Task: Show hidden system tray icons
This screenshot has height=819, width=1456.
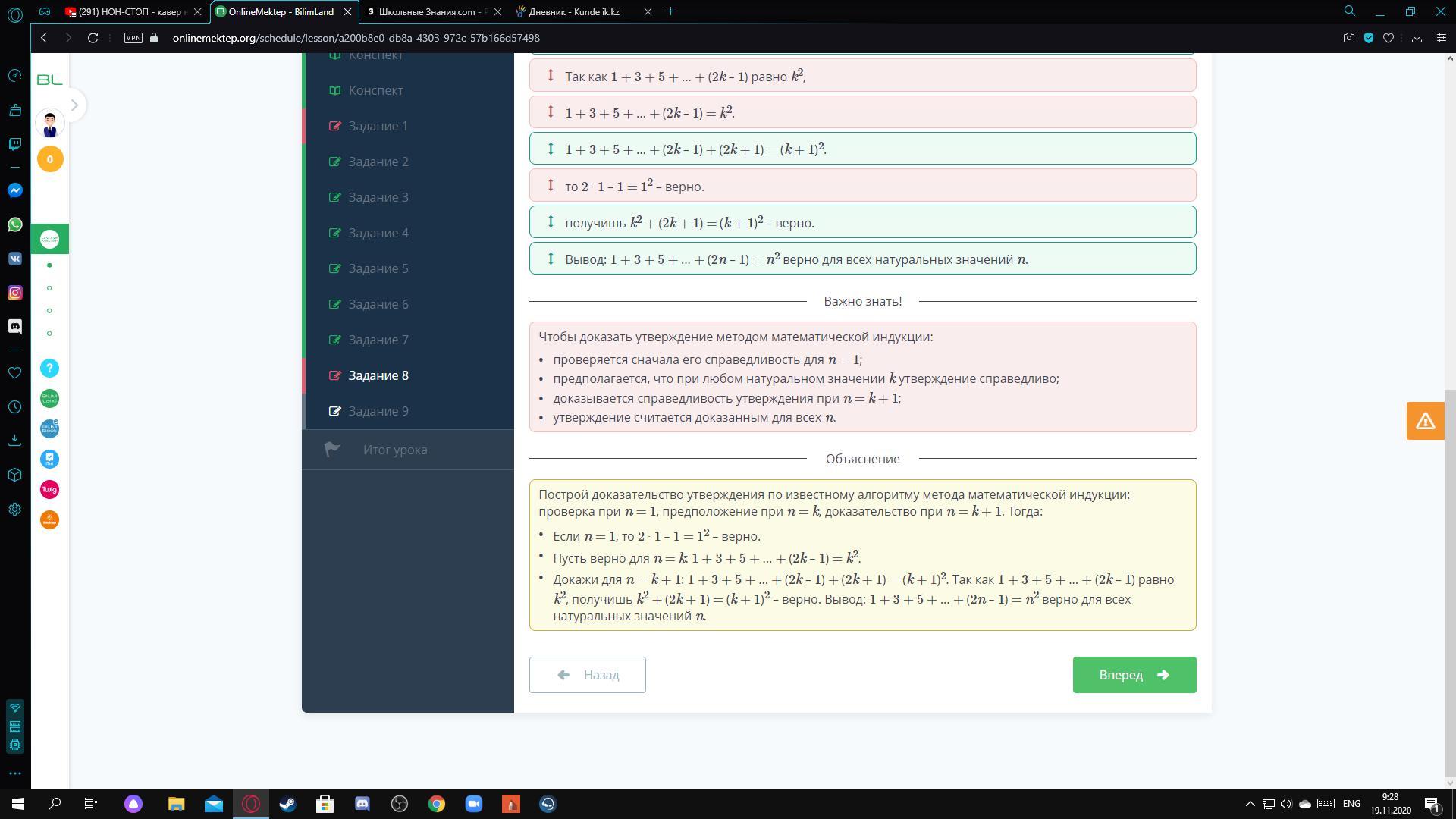Action: tap(1250, 804)
